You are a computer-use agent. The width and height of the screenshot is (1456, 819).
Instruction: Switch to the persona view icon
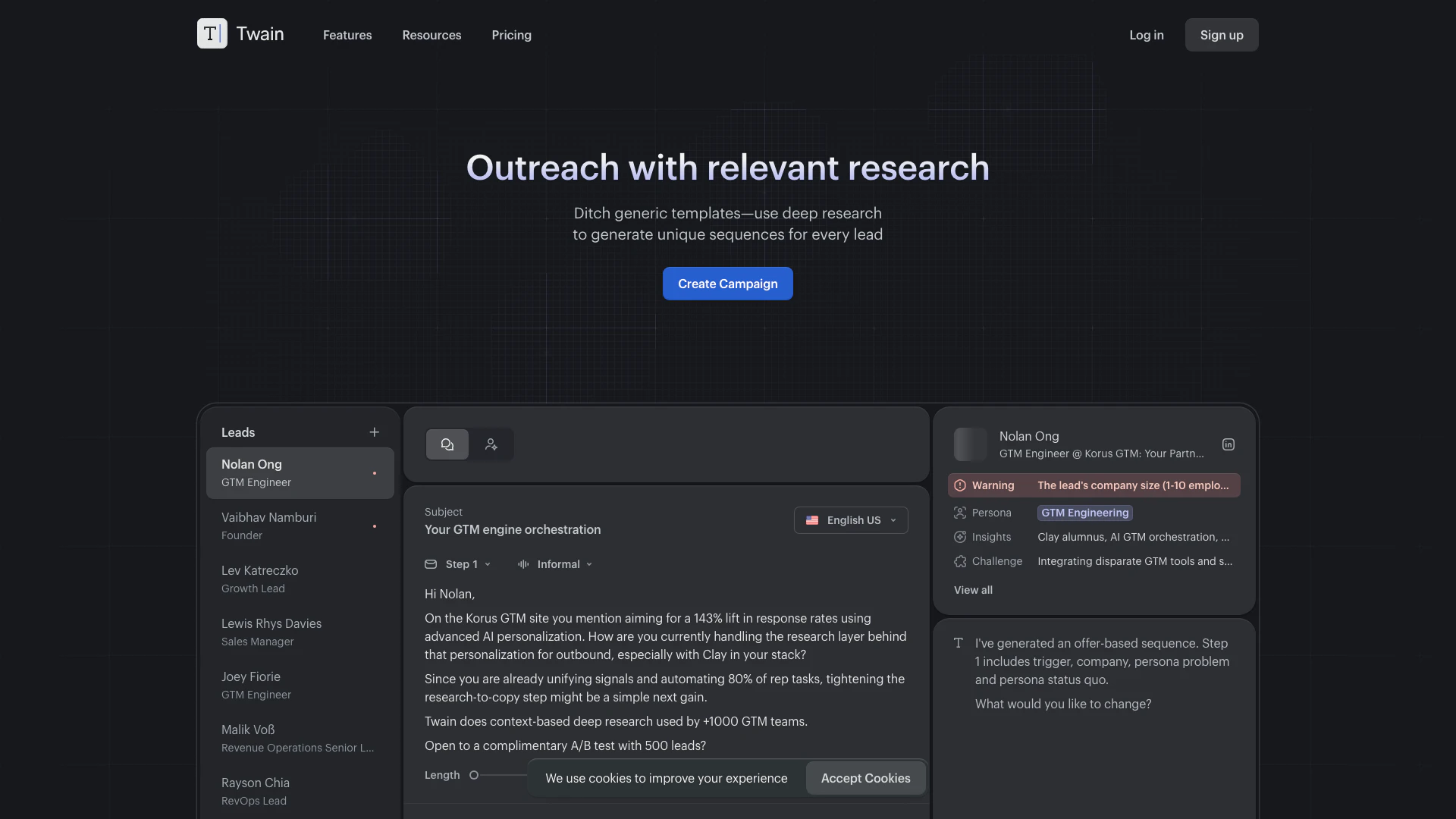[x=491, y=444]
